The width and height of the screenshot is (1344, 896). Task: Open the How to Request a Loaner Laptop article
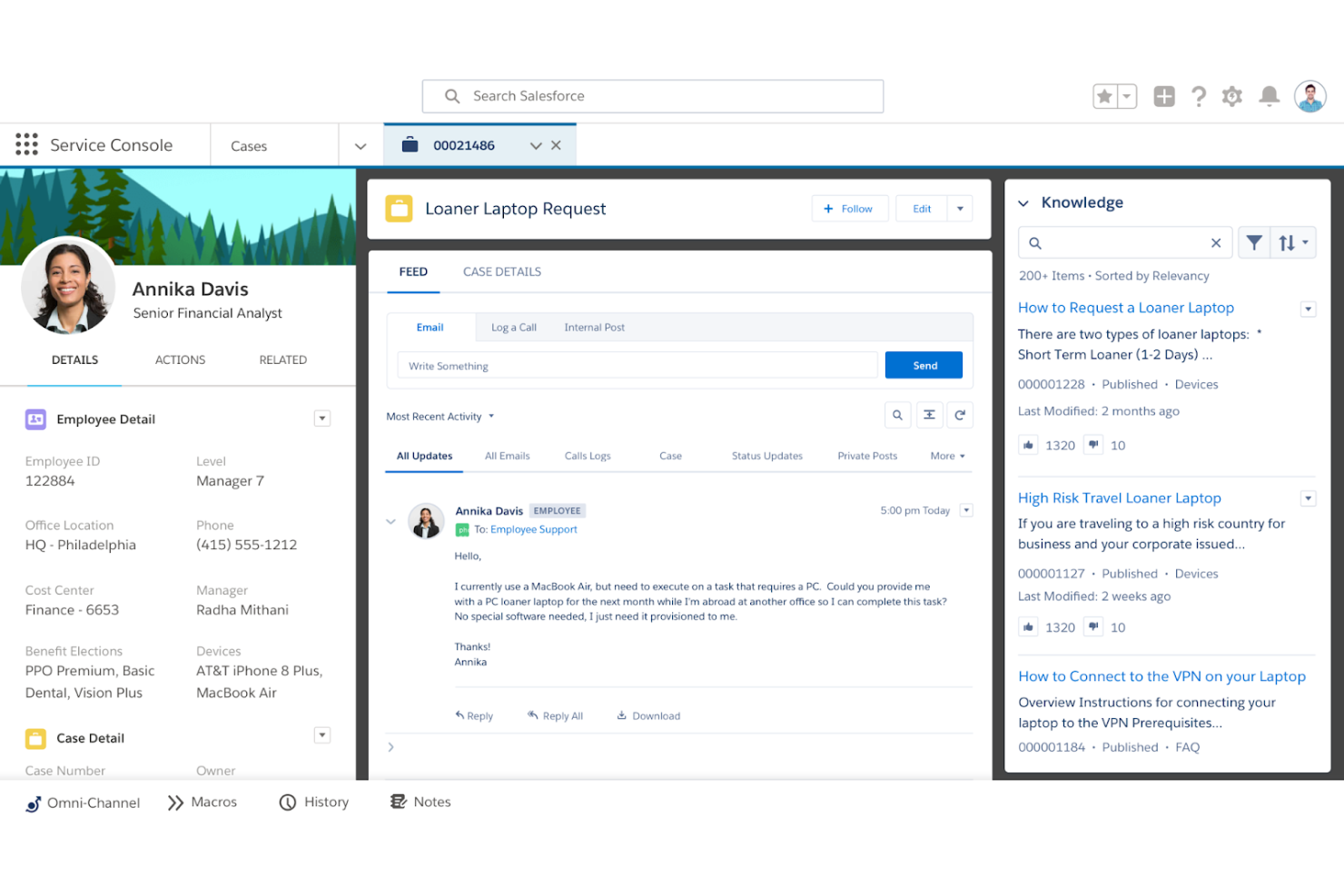[1126, 308]
